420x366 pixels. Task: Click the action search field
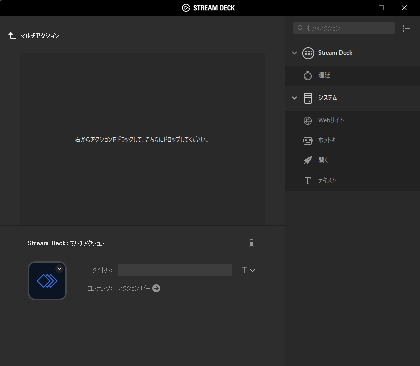(344, 28)
